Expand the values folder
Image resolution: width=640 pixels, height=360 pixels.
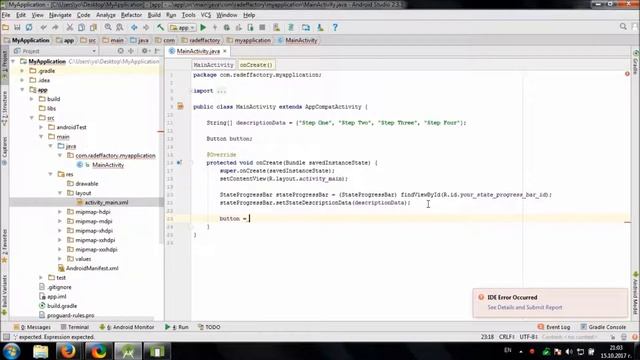point(60,259)
